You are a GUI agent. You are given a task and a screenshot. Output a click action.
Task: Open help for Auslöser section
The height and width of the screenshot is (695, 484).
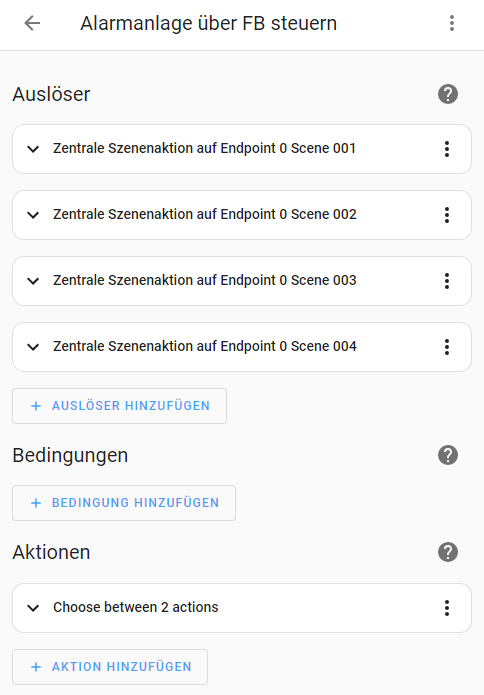coord(448,94)
